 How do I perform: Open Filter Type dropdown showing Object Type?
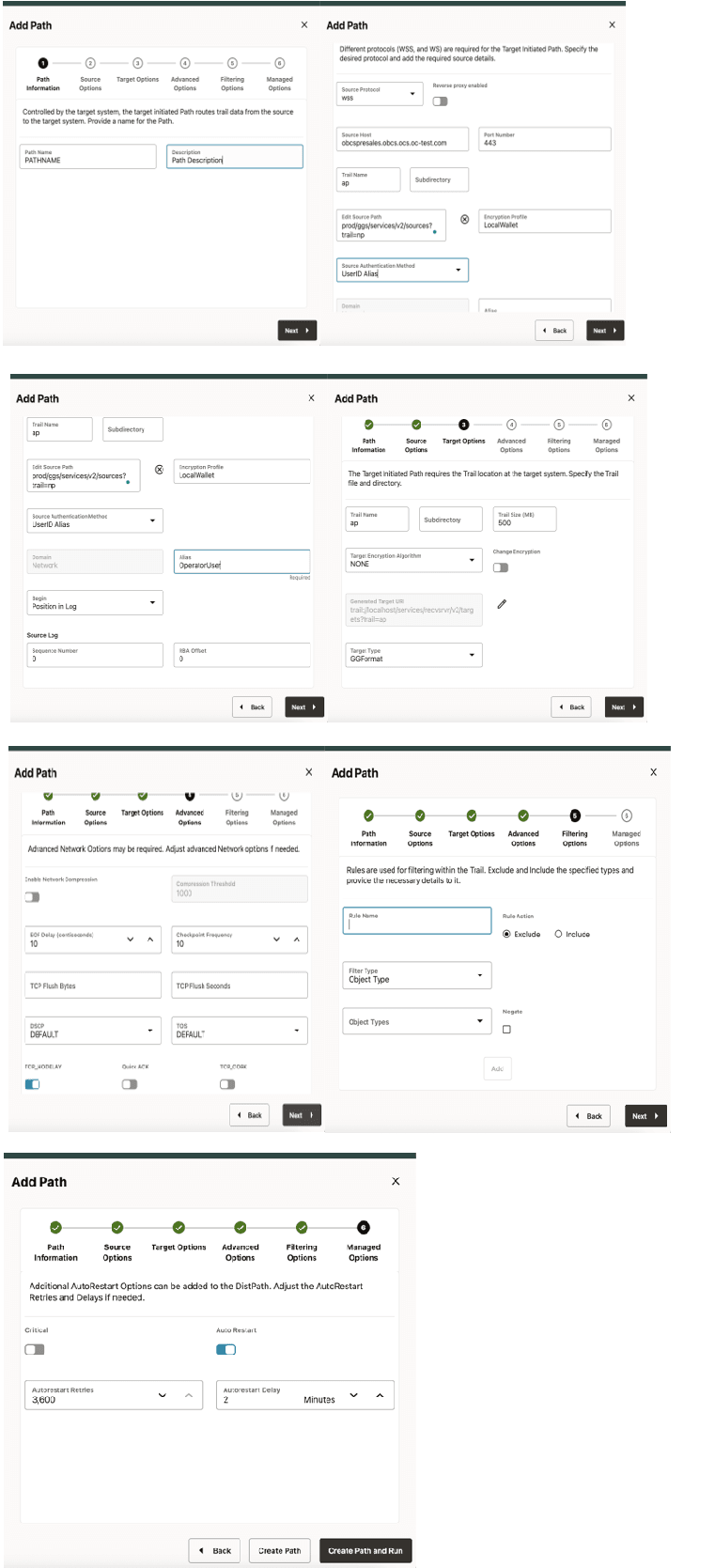(417, 975)
